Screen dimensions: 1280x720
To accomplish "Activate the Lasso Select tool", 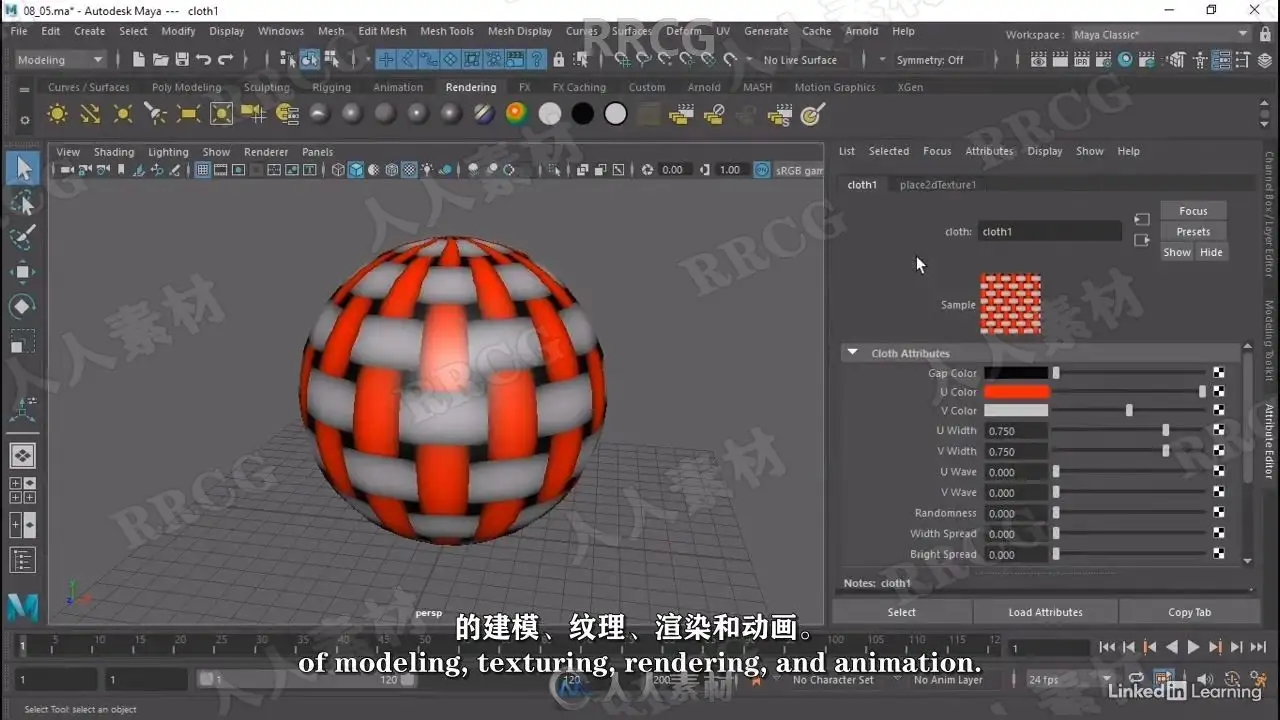I will [x=22, y=204].
